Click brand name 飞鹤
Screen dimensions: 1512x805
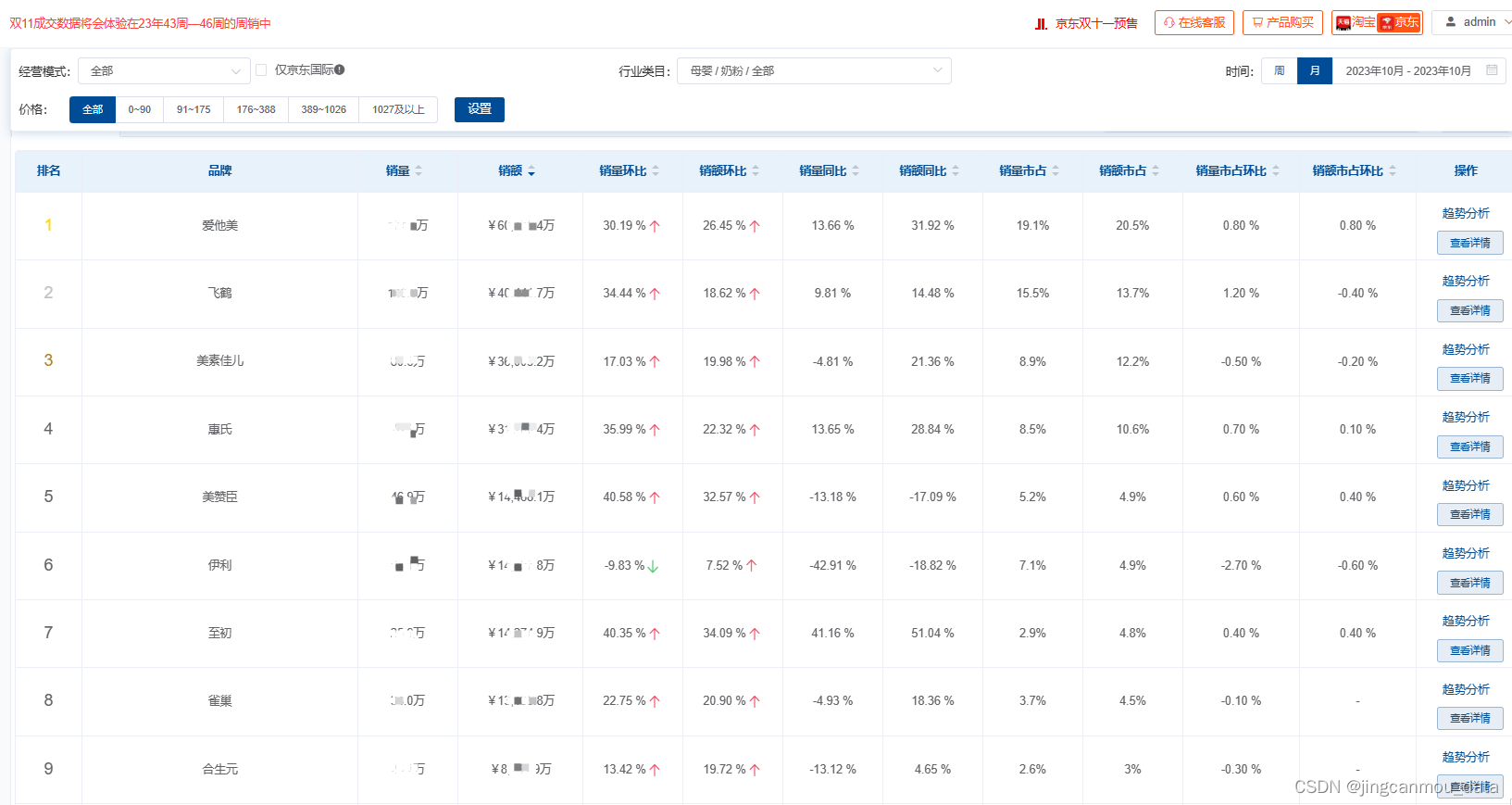click(220, 293)
